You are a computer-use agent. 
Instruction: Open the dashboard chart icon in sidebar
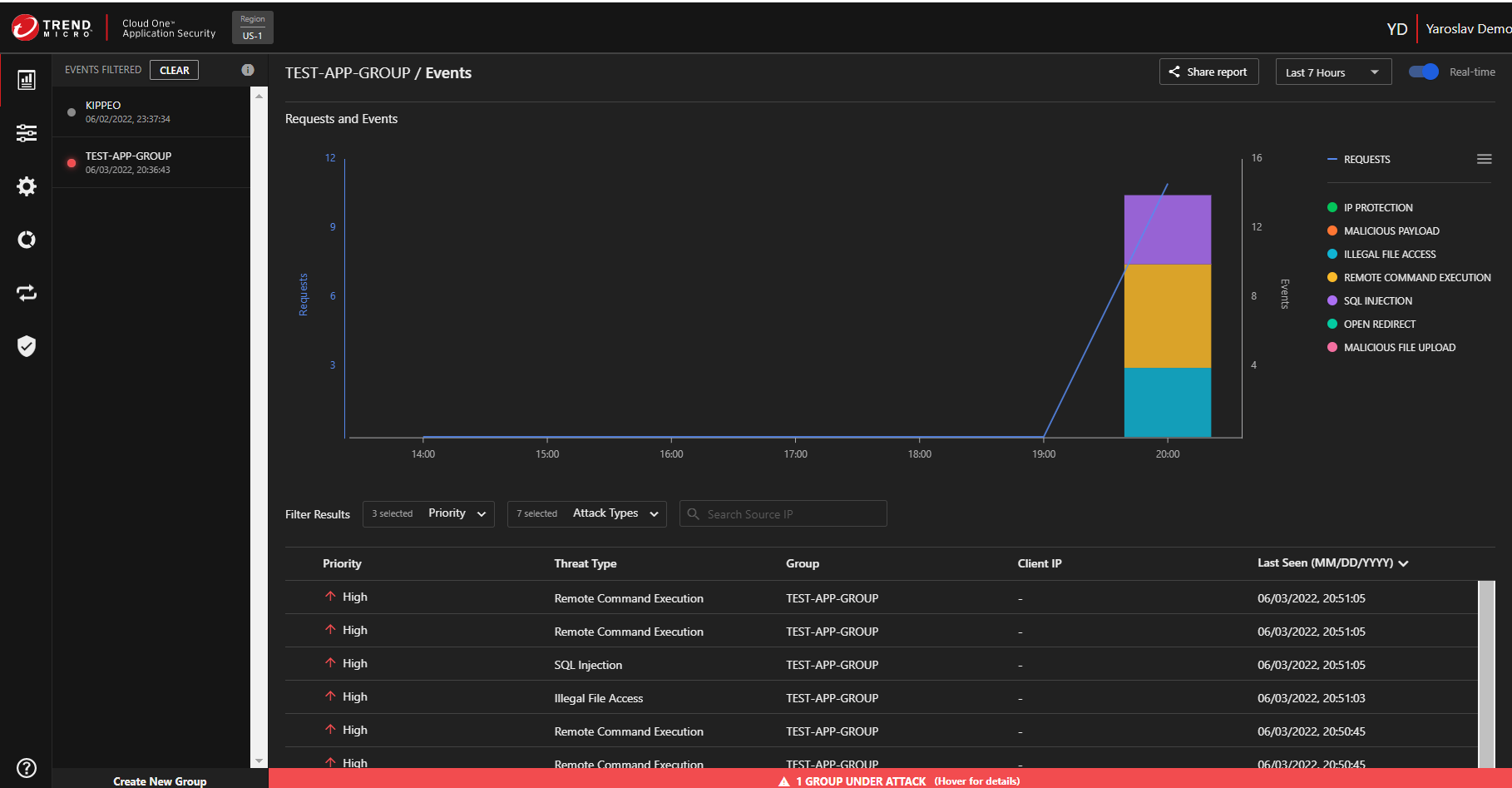(x=27, y=80)
